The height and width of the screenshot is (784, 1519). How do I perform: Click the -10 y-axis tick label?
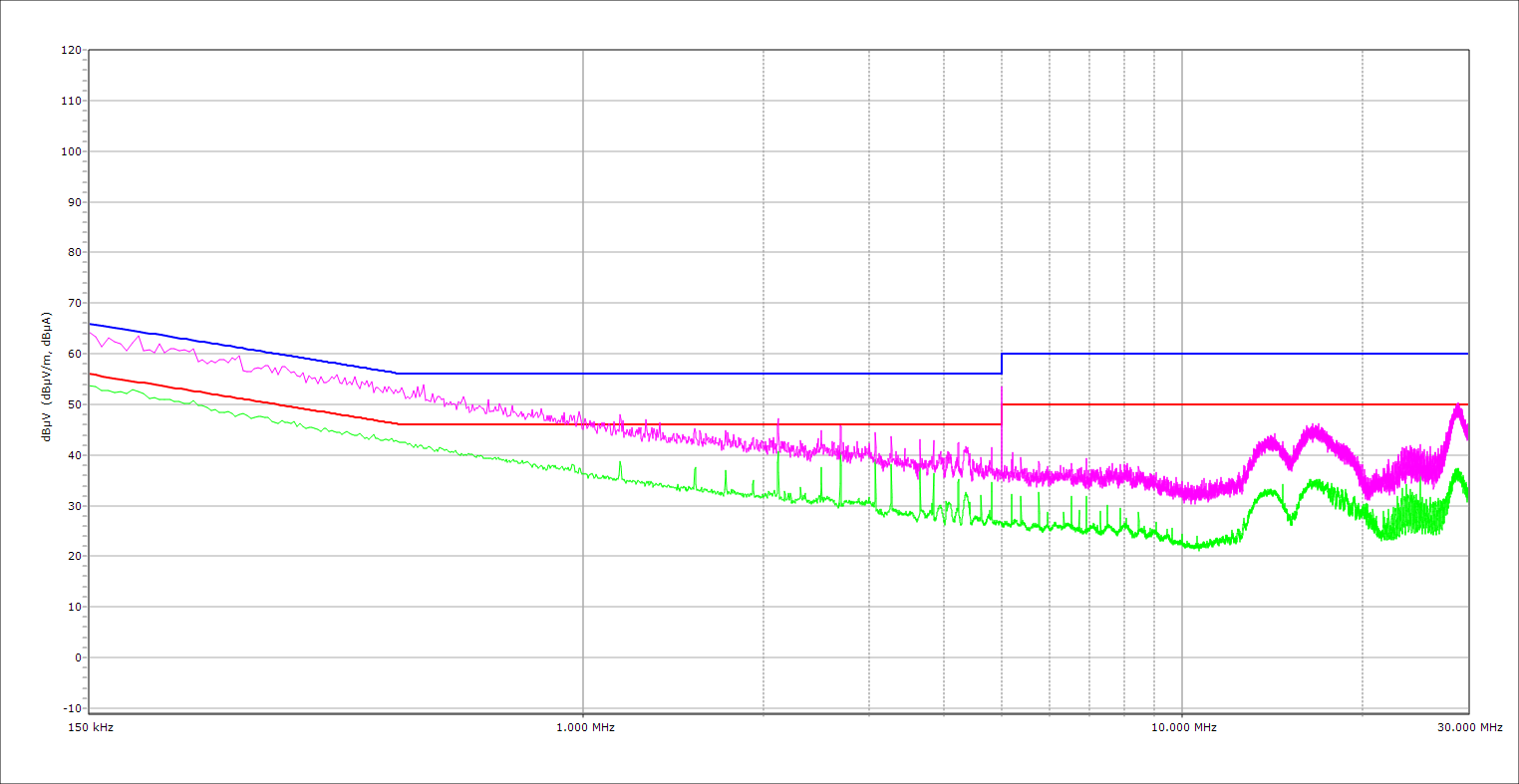[x=71, y=708]
